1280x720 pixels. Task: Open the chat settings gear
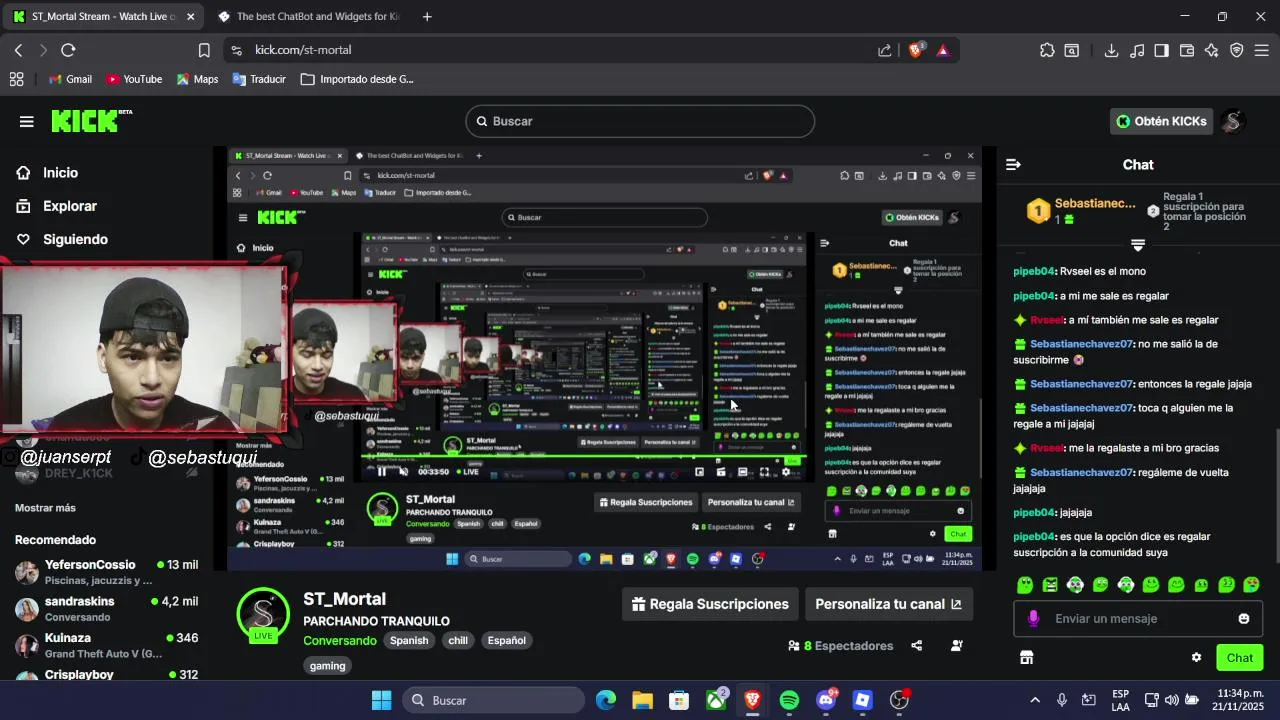1196,657
